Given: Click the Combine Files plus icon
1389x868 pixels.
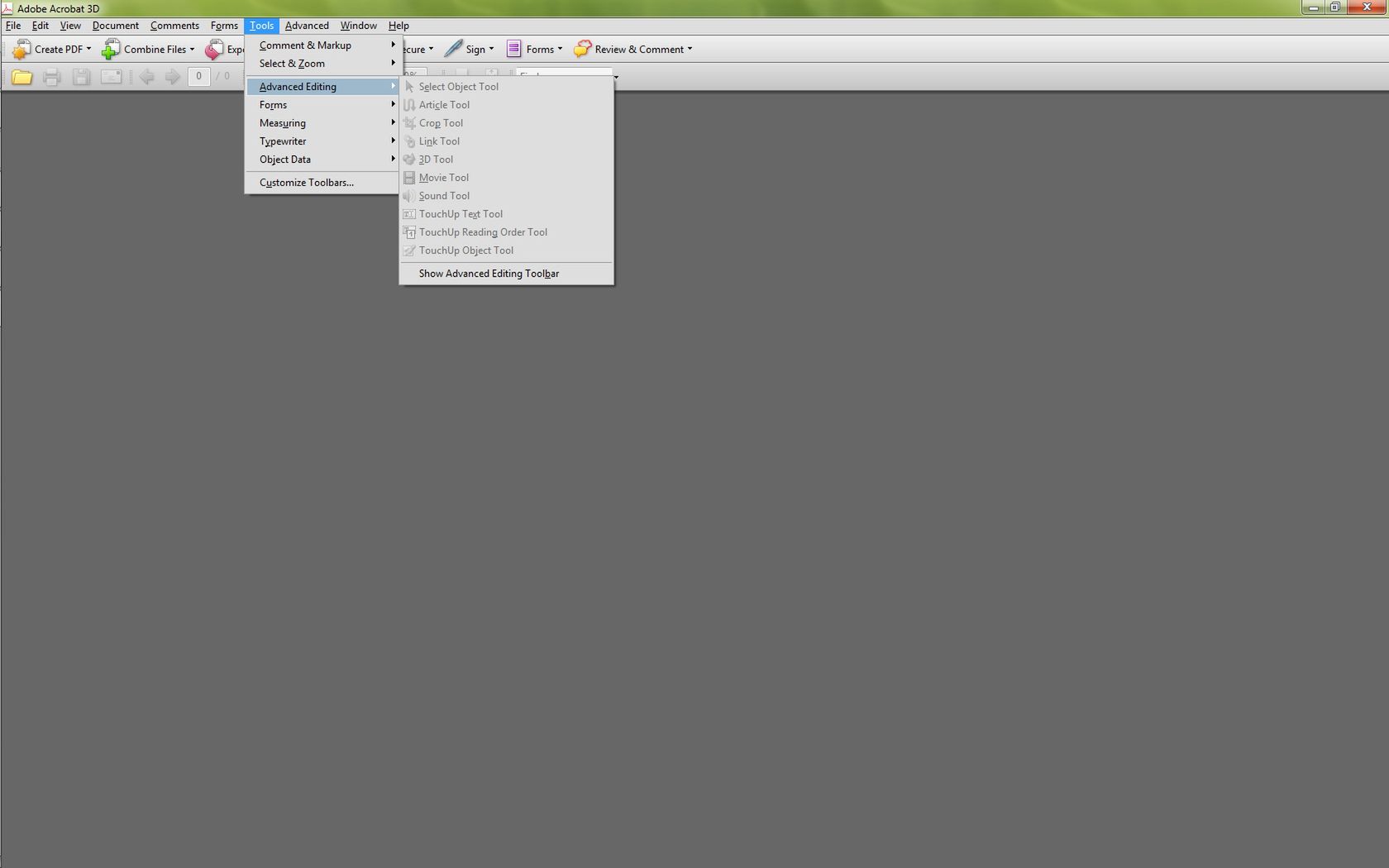Looking at the screenshot, I should [x=111, y=50].
